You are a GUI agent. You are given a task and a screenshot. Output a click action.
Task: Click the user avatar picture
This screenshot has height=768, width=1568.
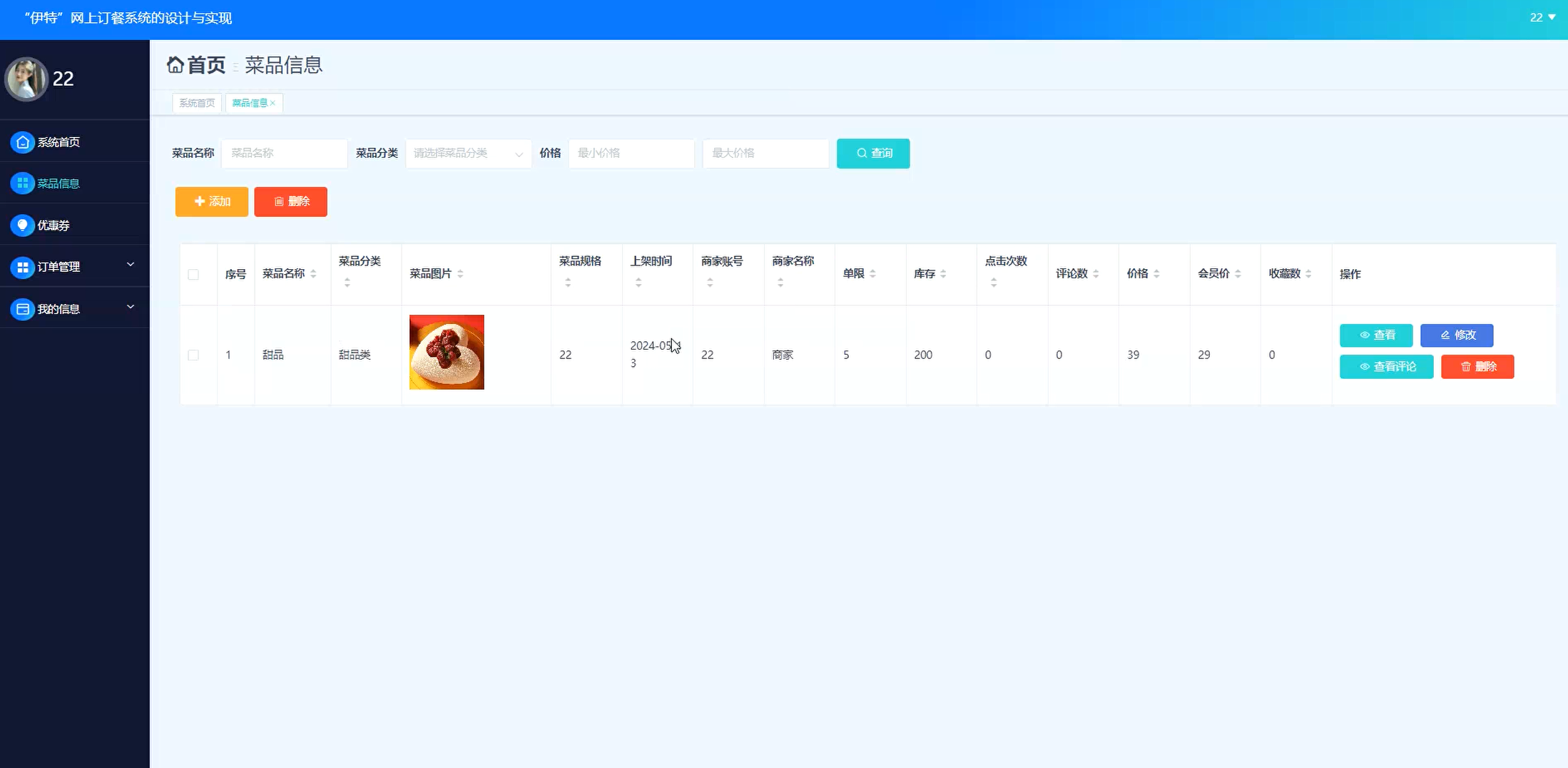click(x=26, y=79)
